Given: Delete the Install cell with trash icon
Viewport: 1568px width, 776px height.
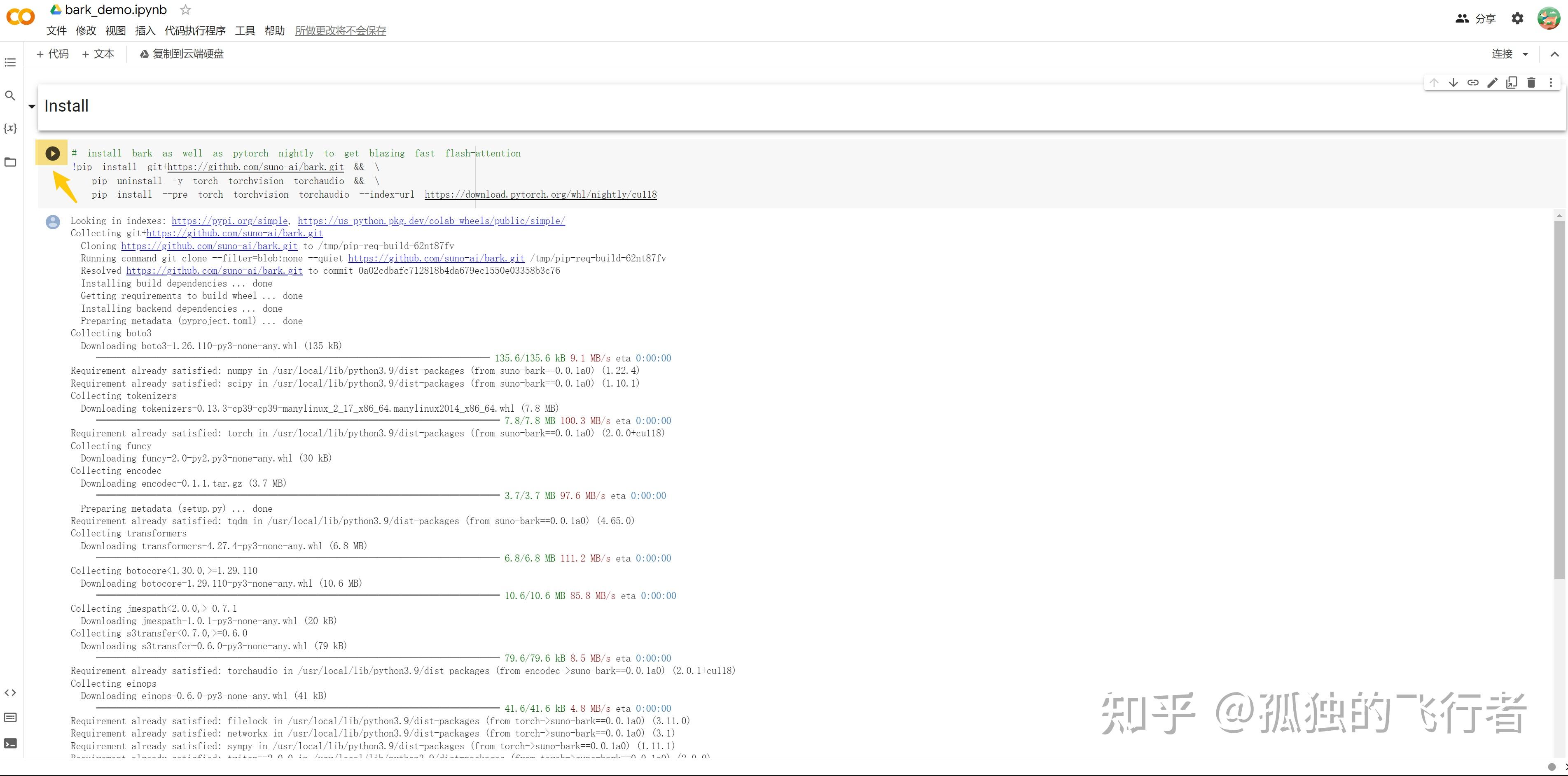Looking at the screenshot, I should click(1531, 83).
